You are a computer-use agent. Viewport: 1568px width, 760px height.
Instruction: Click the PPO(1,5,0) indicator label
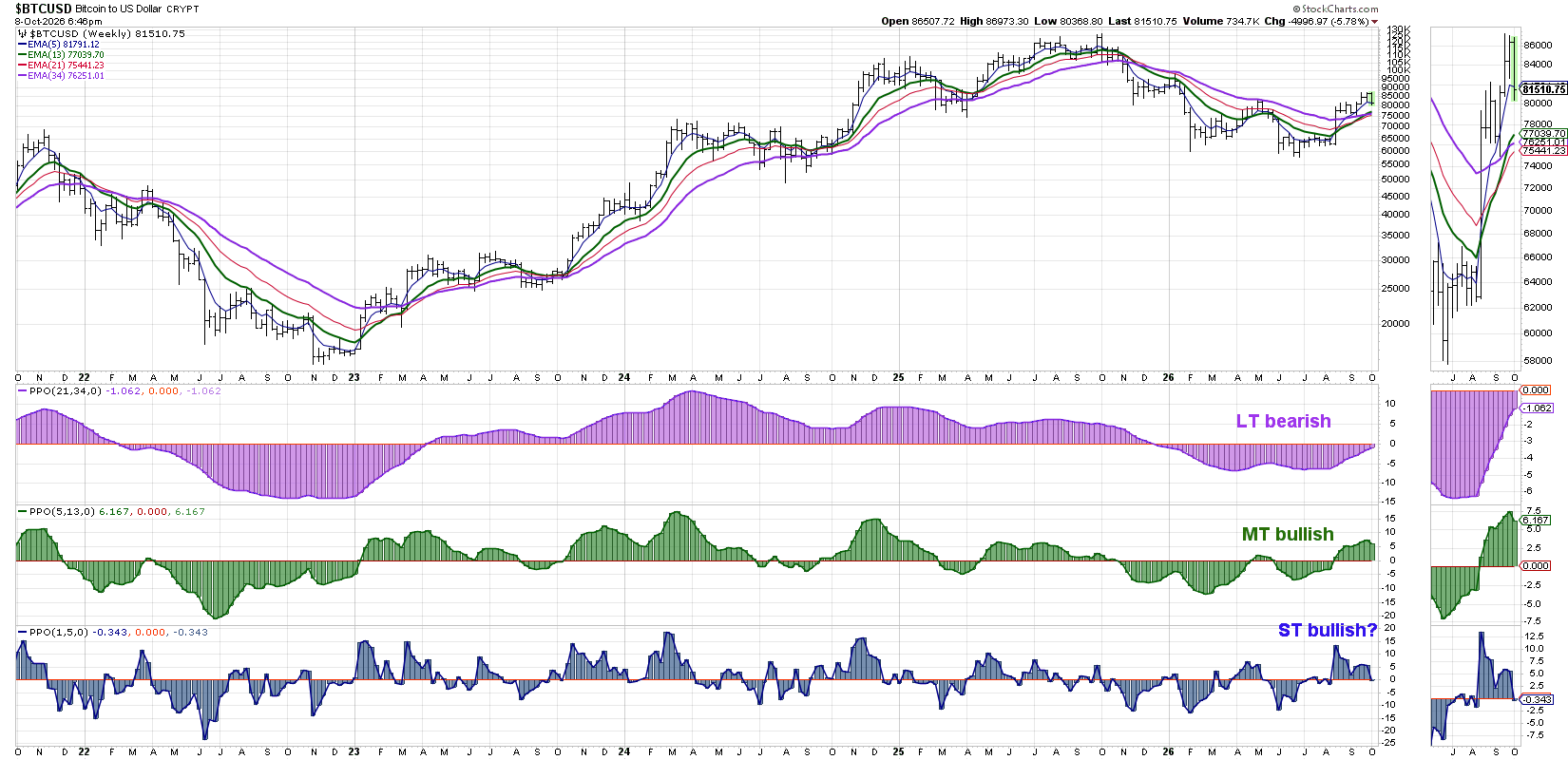pos(59,632)
